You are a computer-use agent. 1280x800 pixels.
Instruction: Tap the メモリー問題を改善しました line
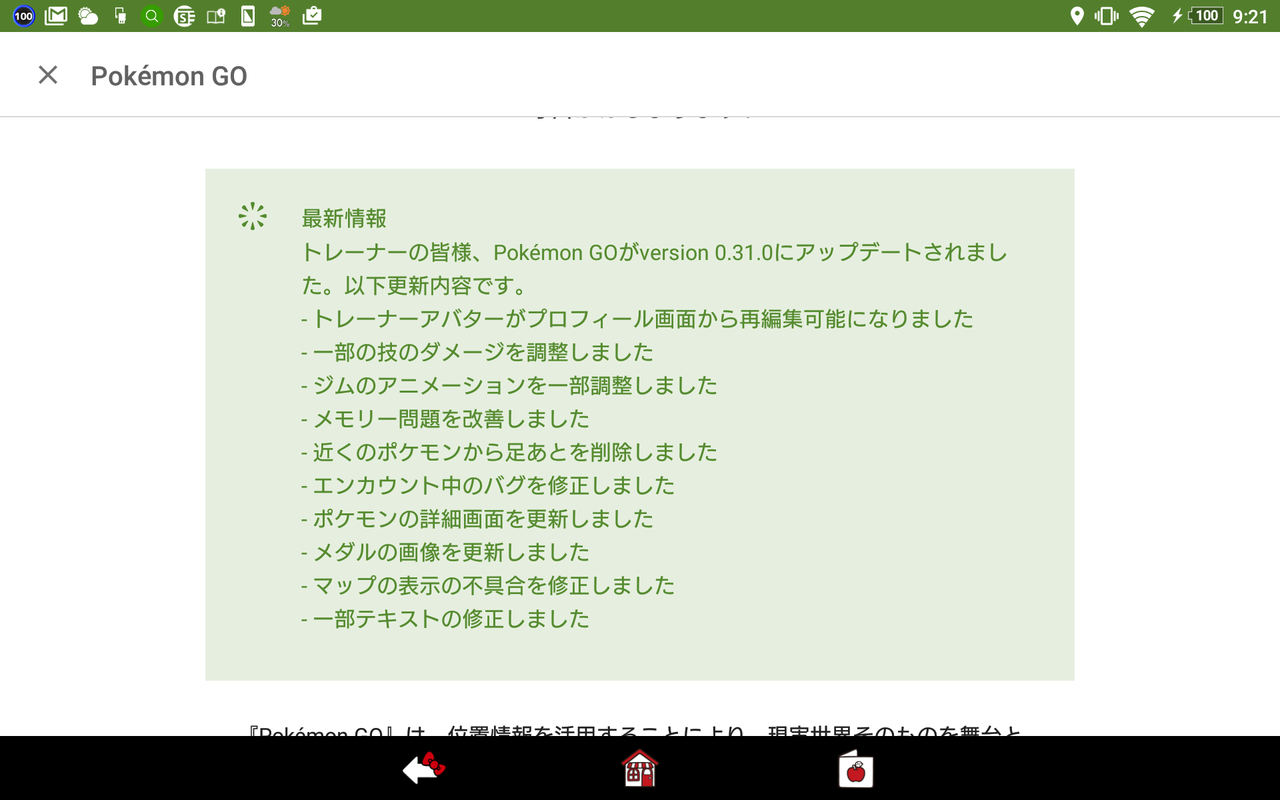pos(445,418)
